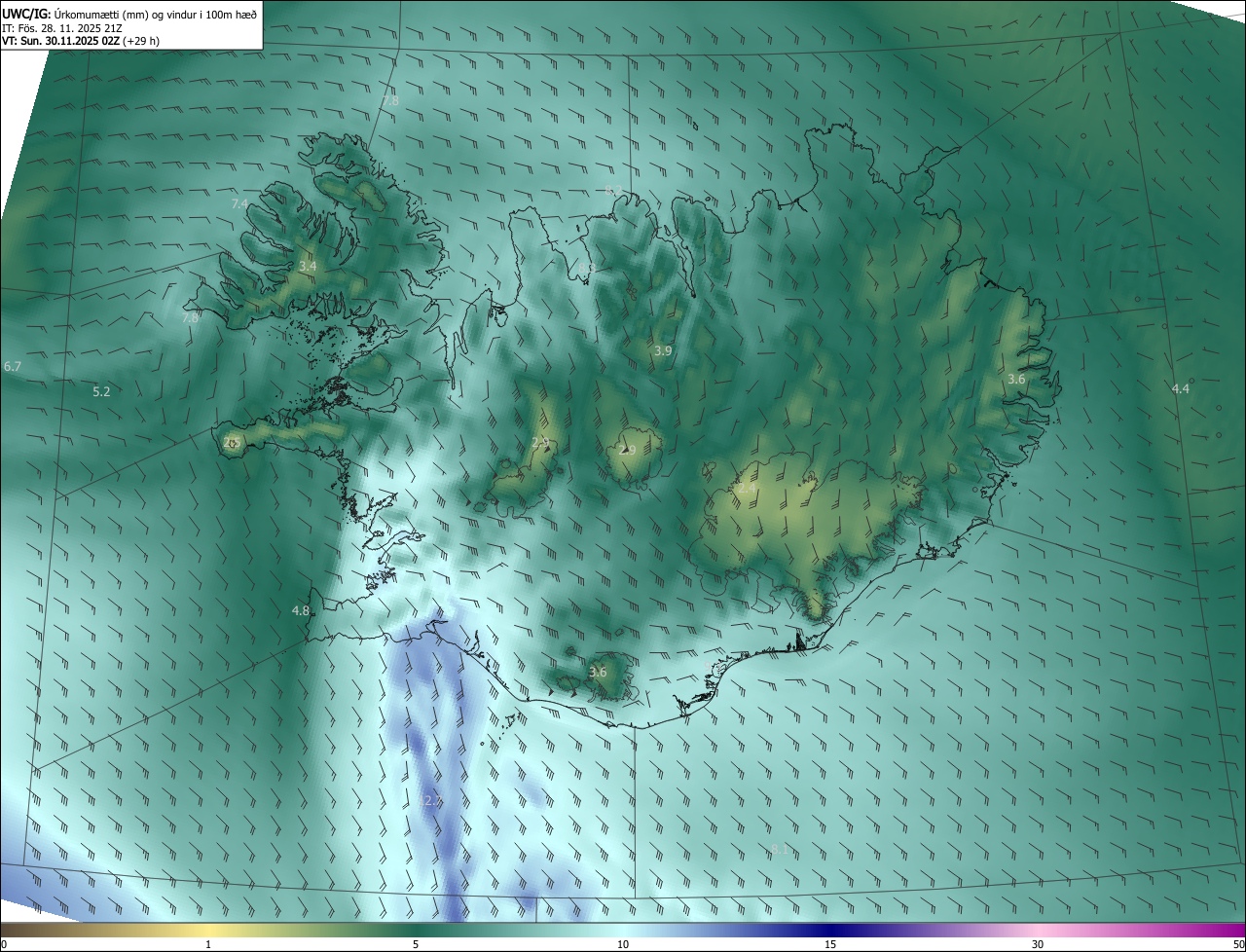Click the '50' tick on the color scale
Screen dimensions: 1246x952
tap(1238, 944)
